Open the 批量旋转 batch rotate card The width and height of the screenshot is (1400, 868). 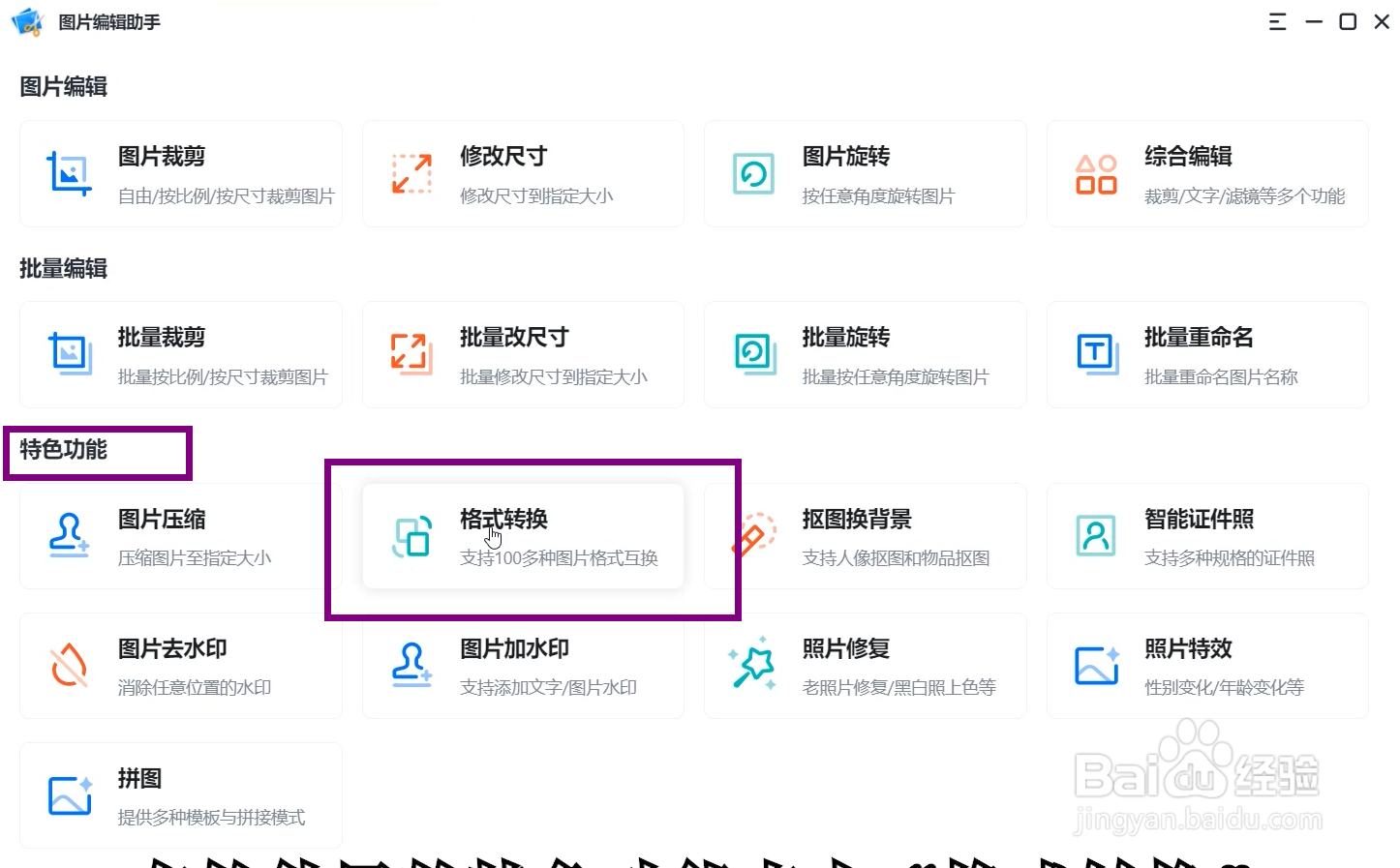(x=865, y=354)
